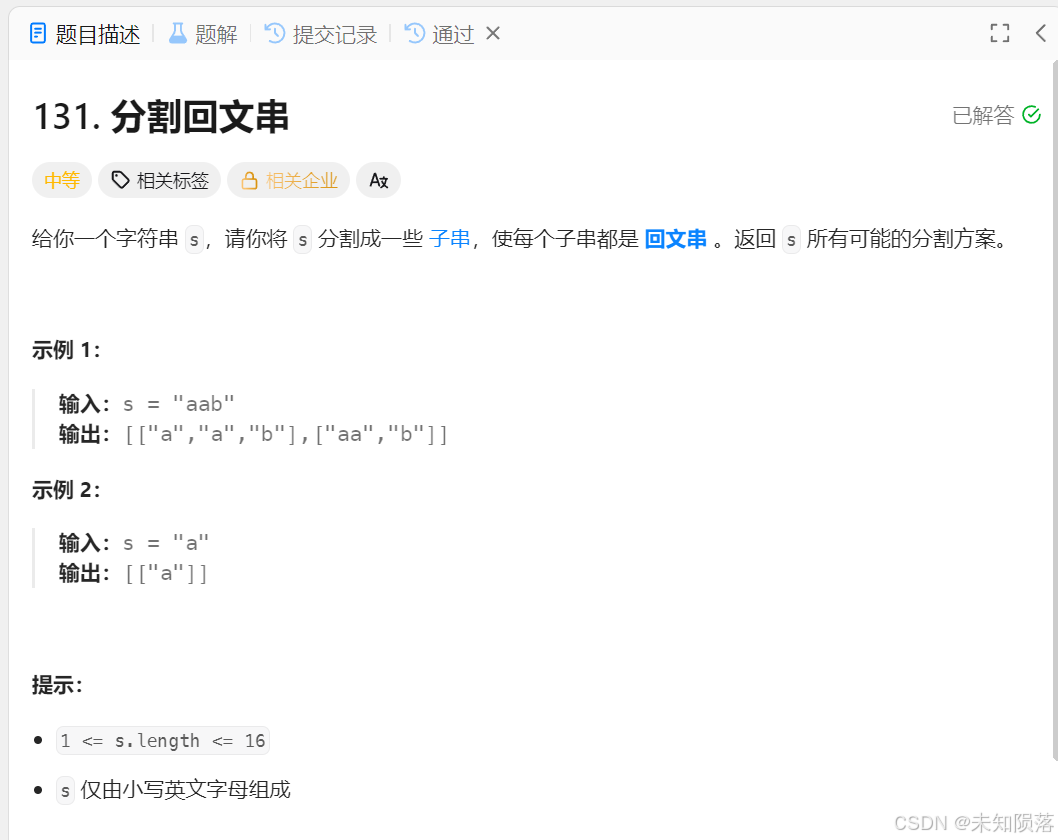This screenshot has height=840, width=1058.
Task: Click the 已解答 green check icon
Action: 1031,115
